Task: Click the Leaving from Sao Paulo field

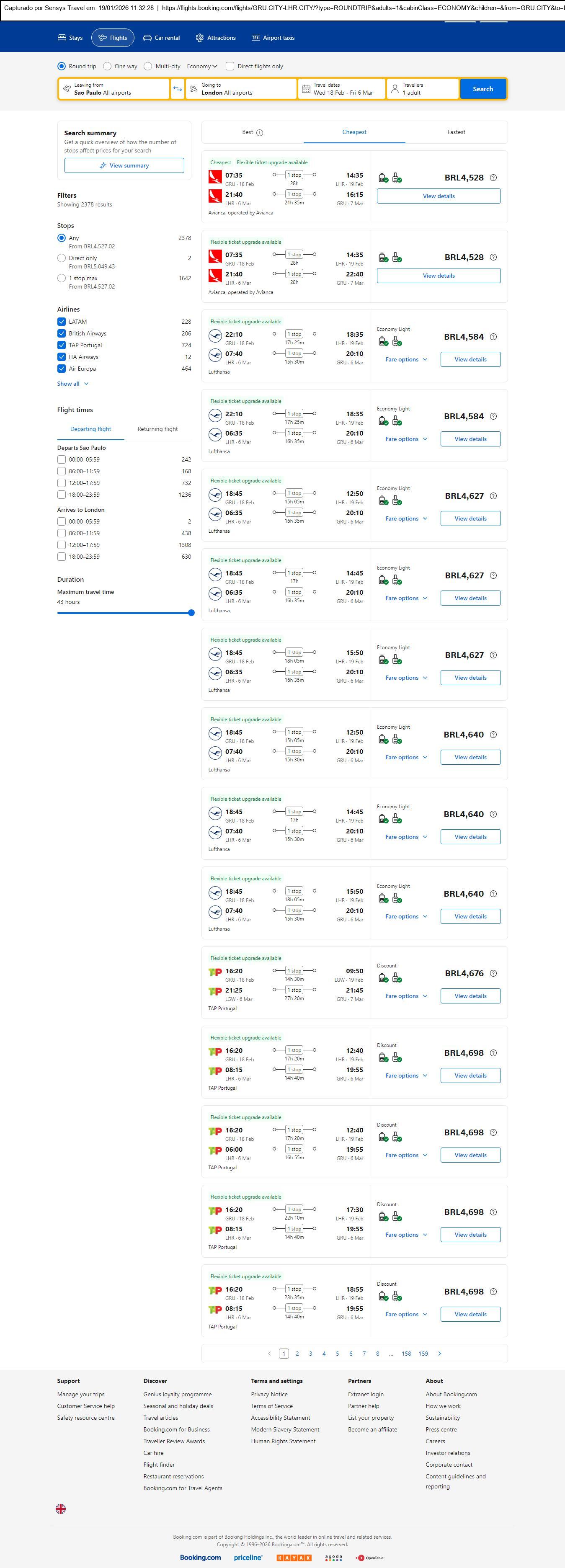Action: [114, 89]
